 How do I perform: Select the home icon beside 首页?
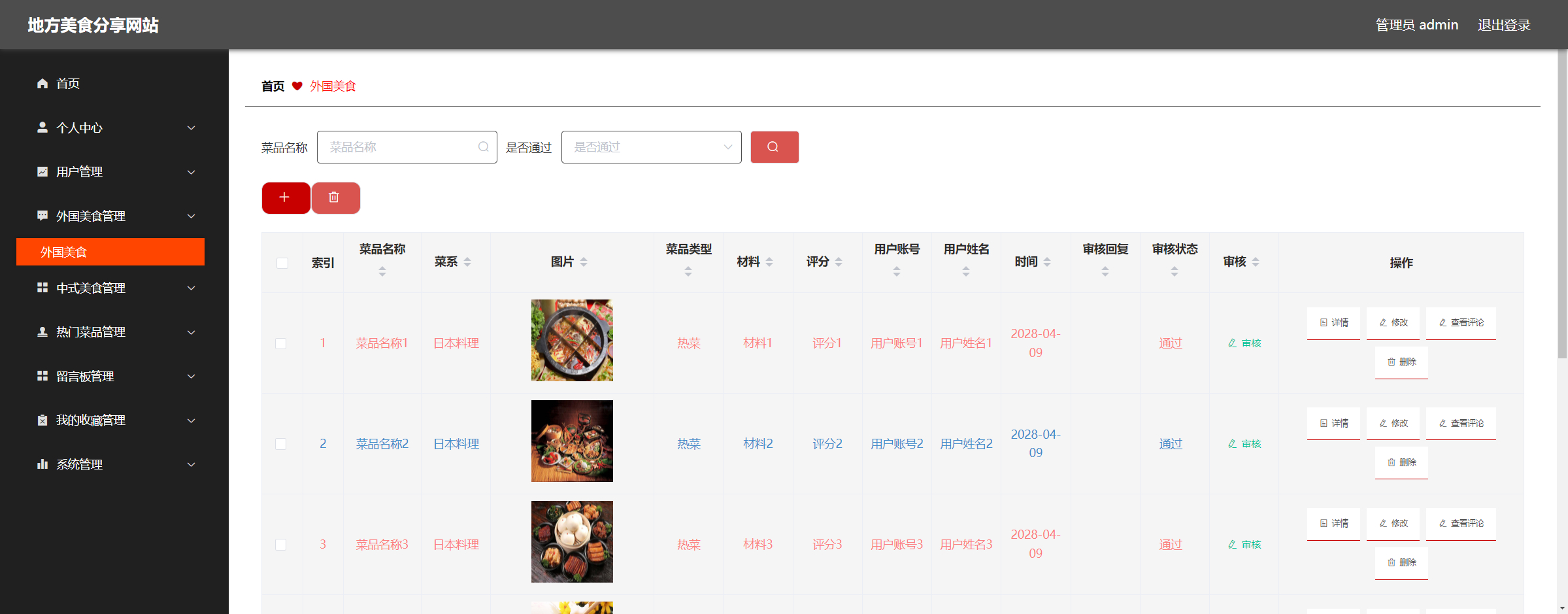42,83
